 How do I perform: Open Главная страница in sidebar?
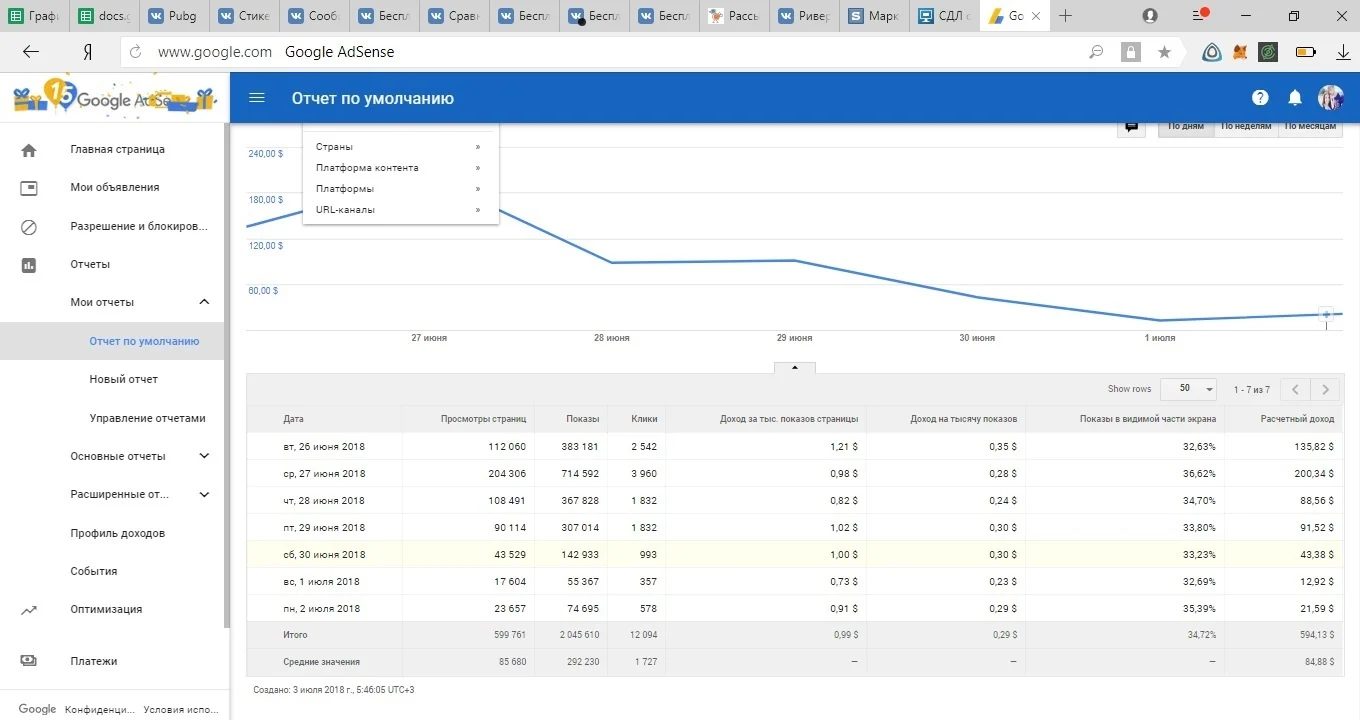coord(117,150)
